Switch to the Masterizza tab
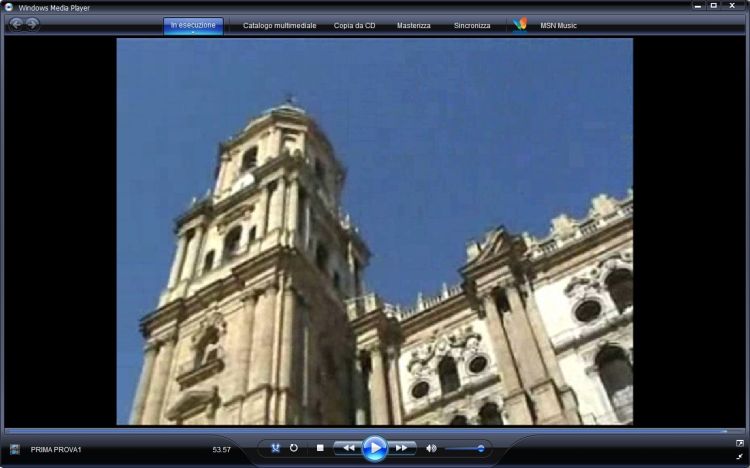Viewport: 750px width, 468px height. click(x=414, y=26)
